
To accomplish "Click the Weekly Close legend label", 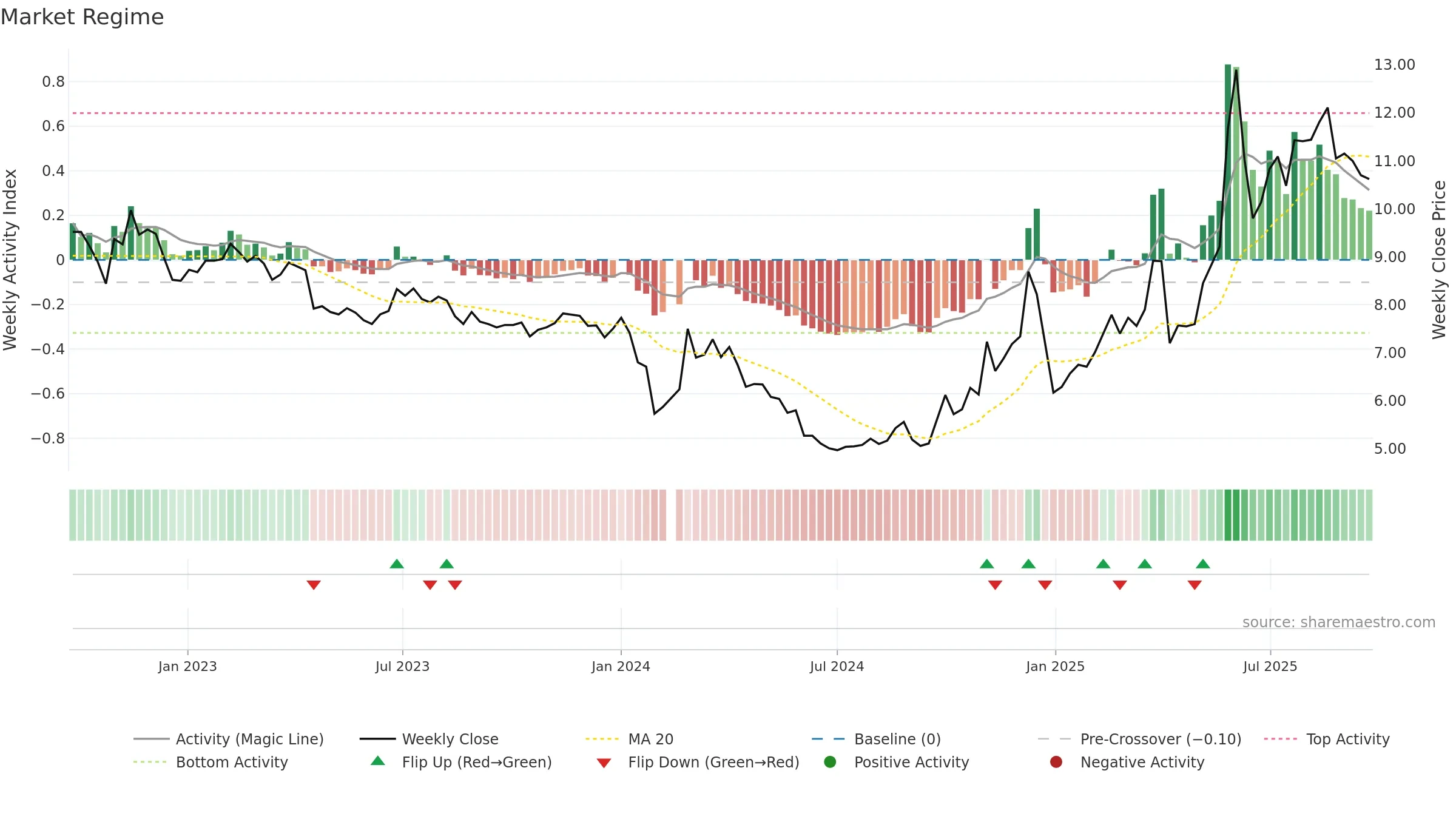I will point(450,739).
